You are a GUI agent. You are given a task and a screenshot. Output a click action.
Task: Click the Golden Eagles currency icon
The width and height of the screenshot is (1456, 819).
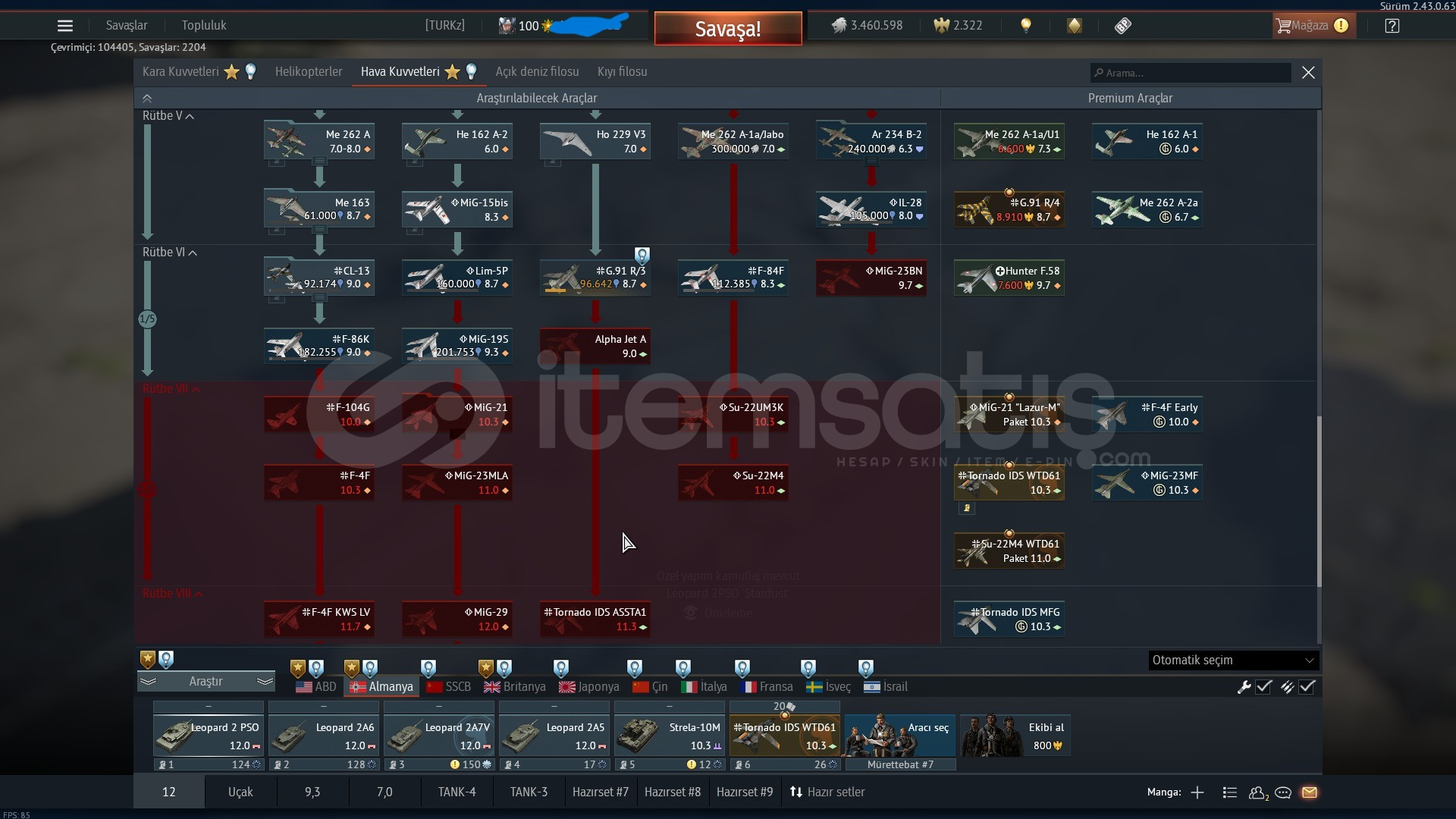tap(941, 26)
